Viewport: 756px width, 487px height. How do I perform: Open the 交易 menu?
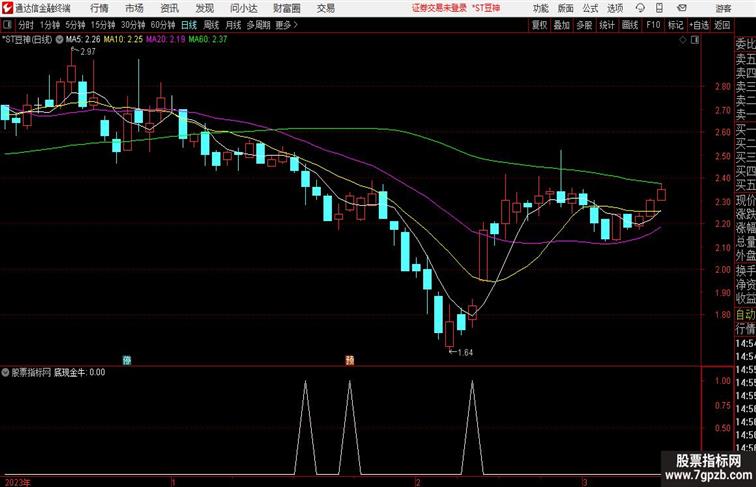pyautogui.click(x=325, y=8)
